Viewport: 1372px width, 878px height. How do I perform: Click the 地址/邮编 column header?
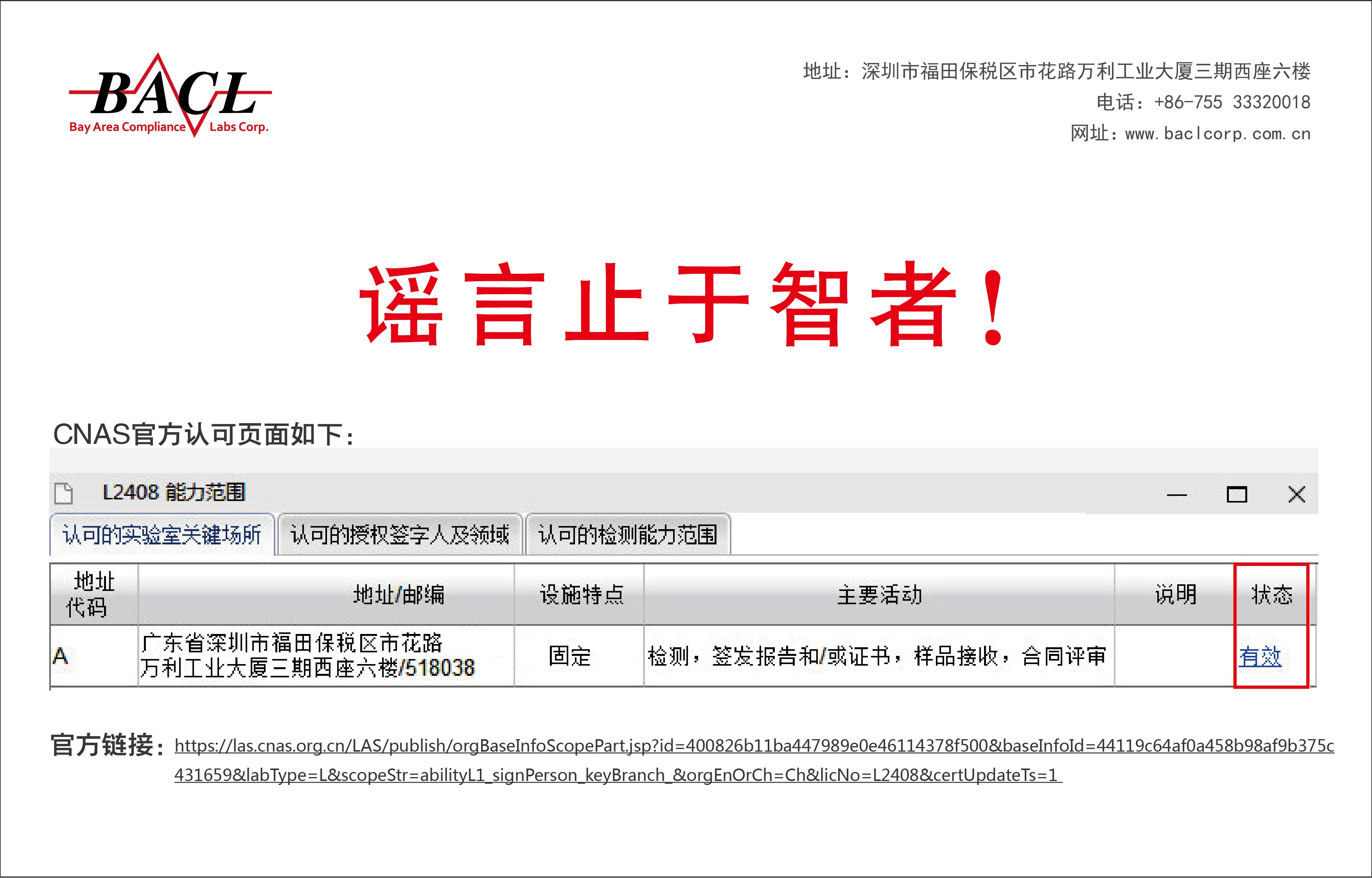(326, 594)
